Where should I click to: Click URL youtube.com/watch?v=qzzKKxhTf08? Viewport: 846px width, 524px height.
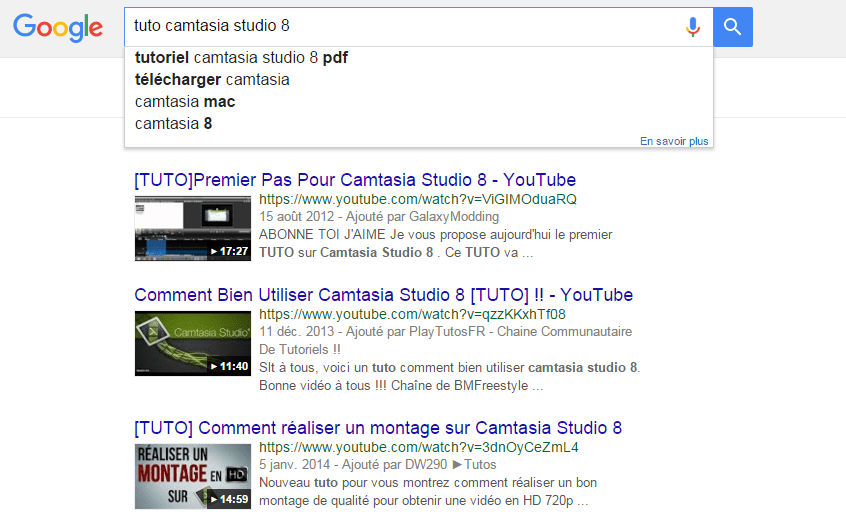pyautogui.click(x=412, y=315)
